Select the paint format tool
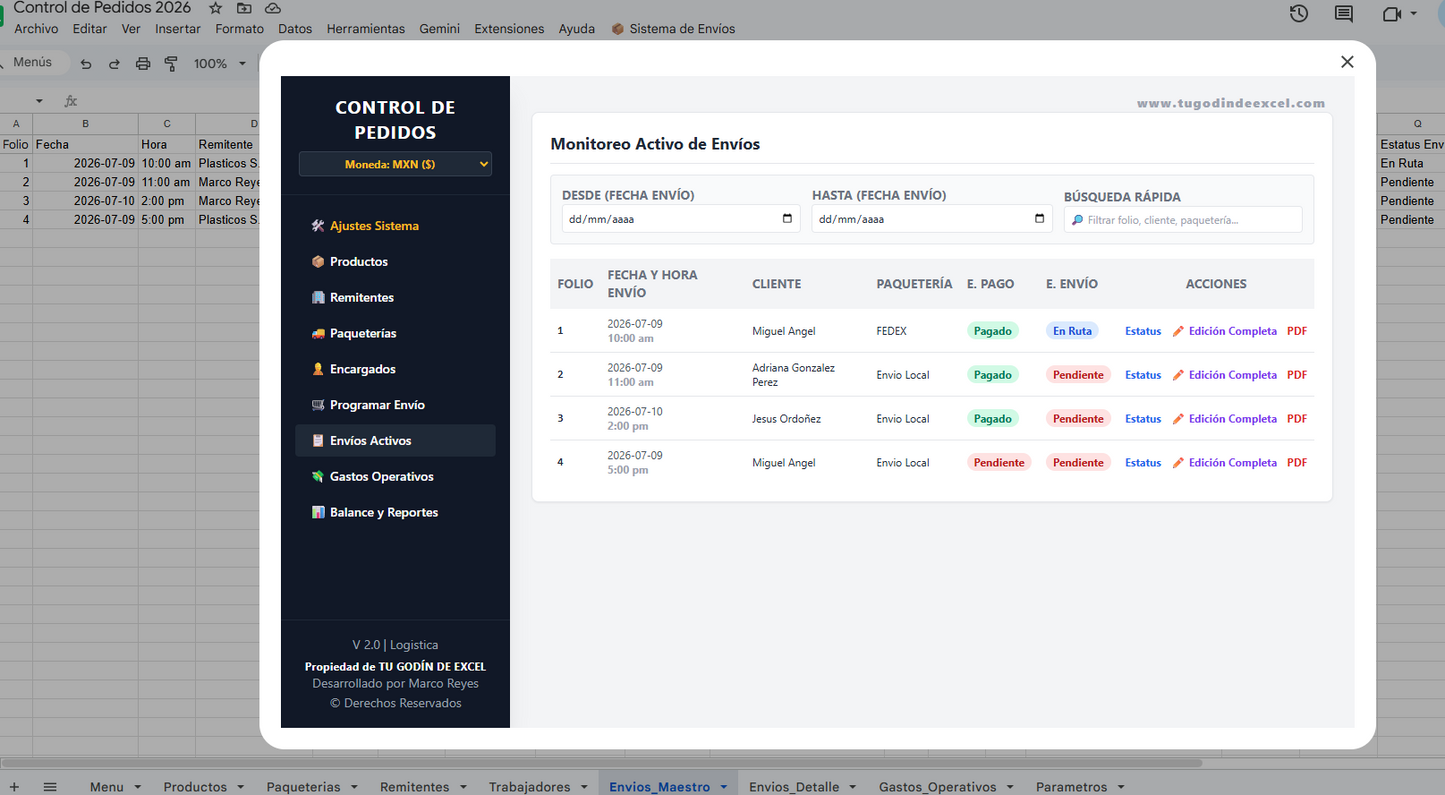The height and width of the screenshot is (795, 1445). (x=171, y=64)
